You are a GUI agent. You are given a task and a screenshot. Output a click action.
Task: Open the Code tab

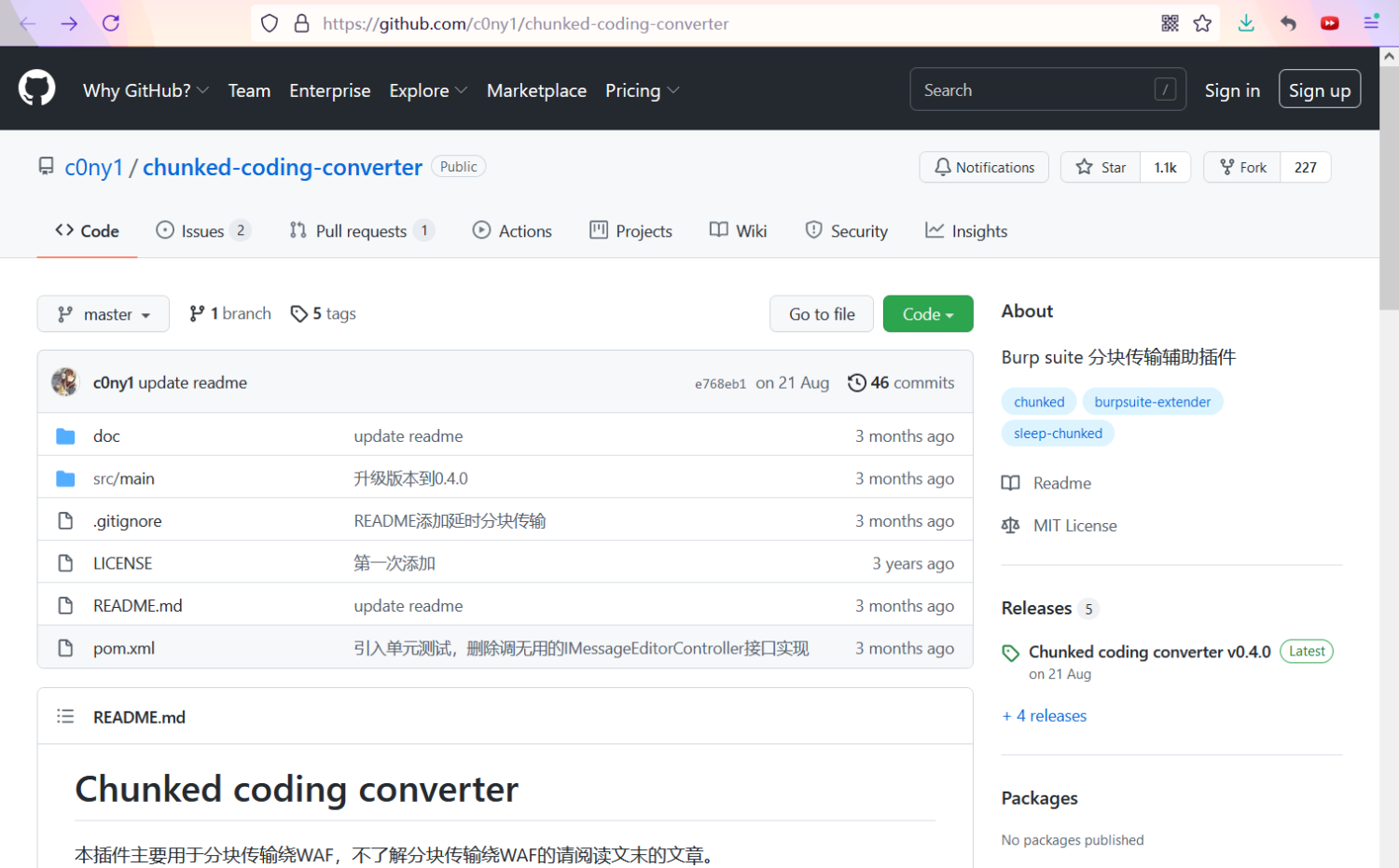pyautogui.click(x=87, y=230)
